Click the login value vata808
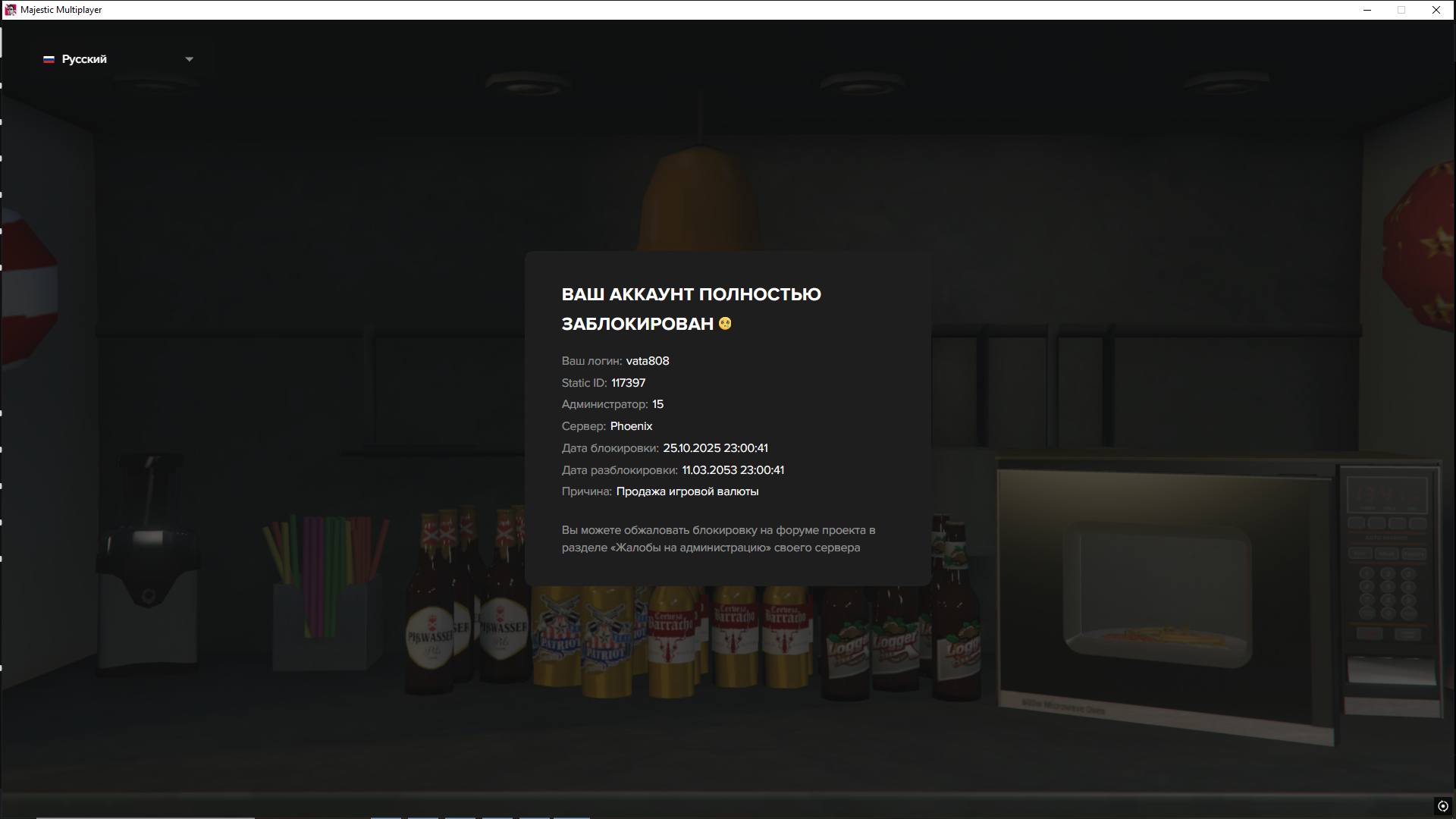 tap(647, 361)
